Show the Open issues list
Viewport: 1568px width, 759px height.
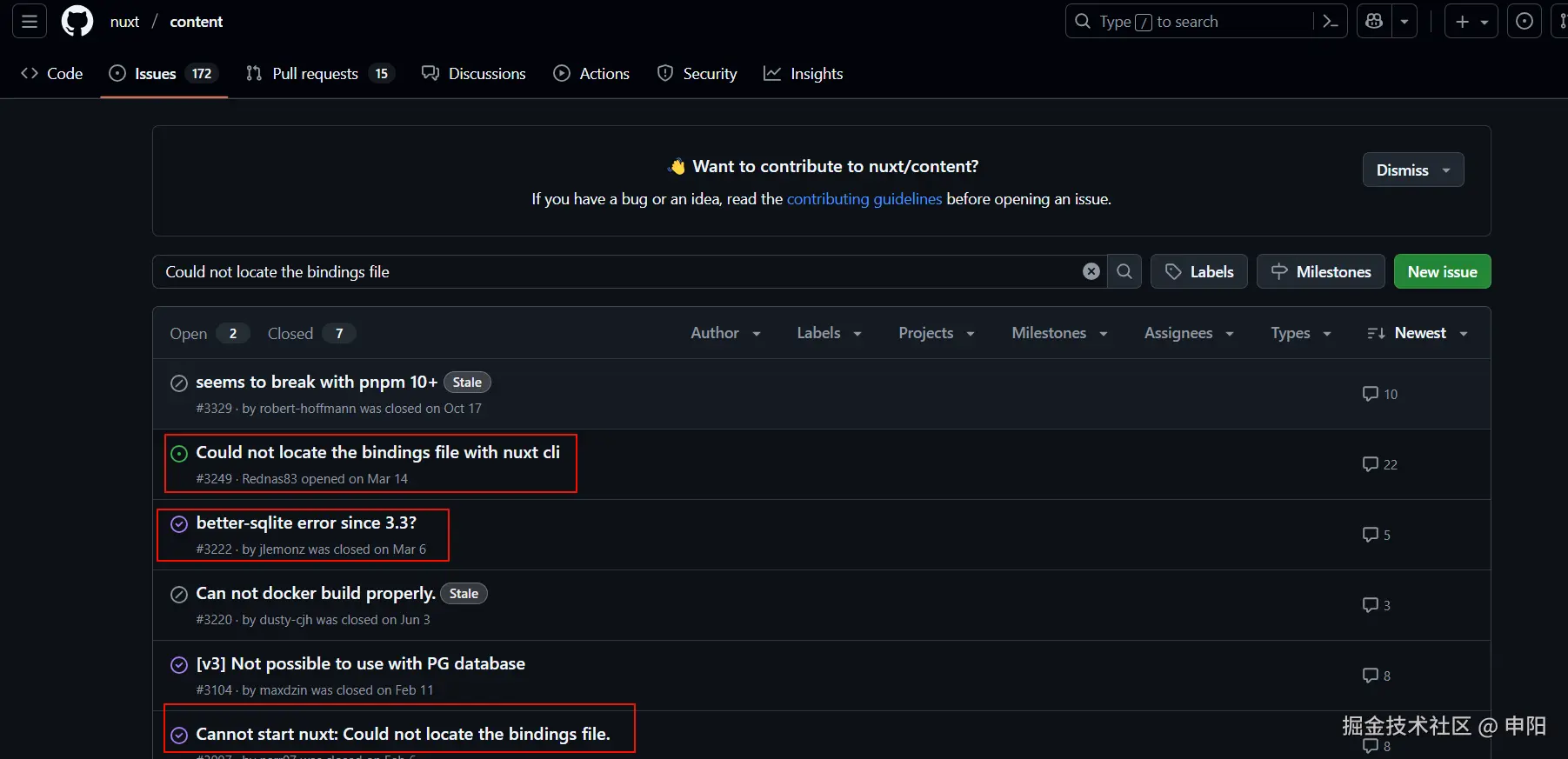[209, 334]
